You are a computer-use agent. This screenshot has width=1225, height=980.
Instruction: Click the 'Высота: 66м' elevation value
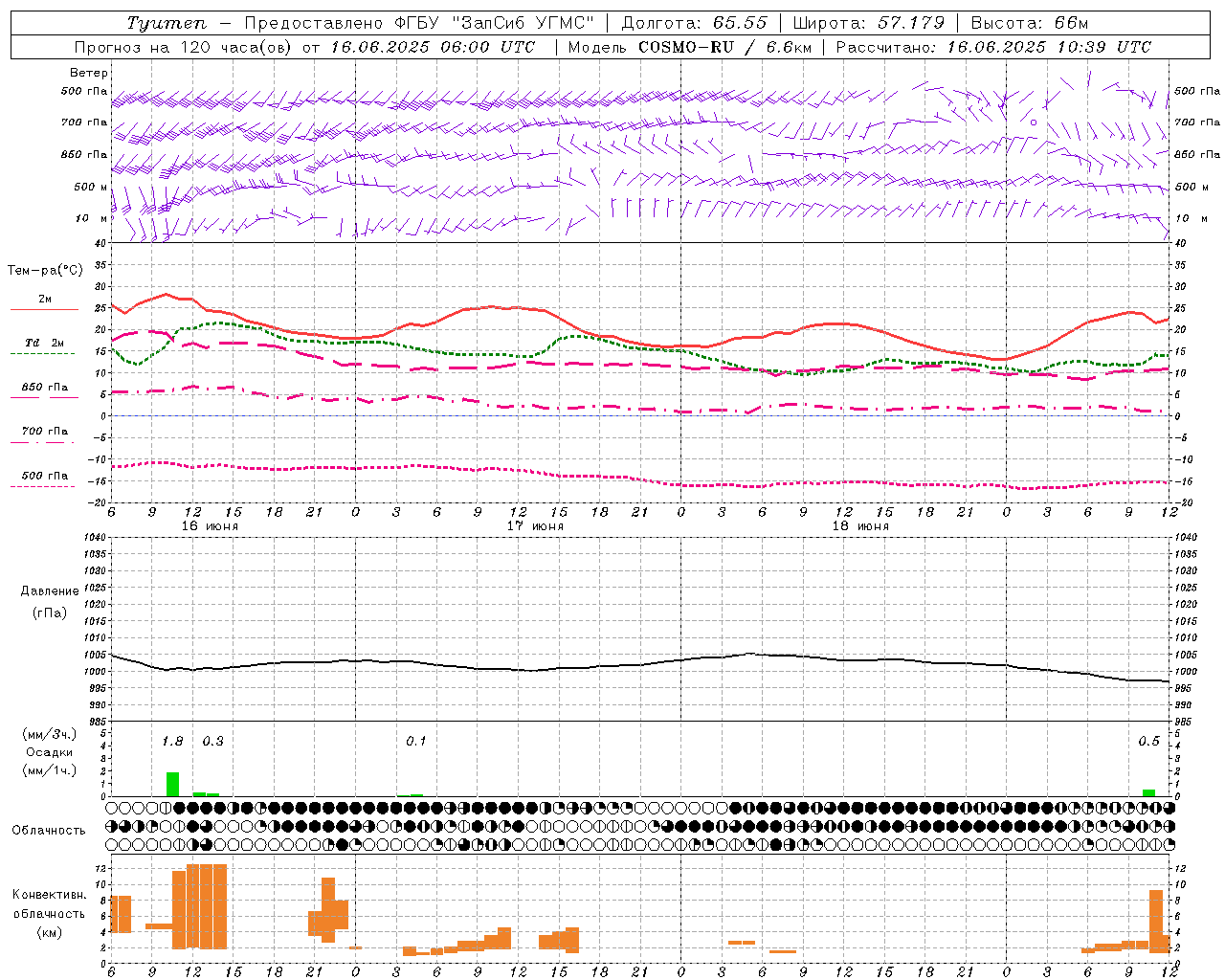(1030, 23)
